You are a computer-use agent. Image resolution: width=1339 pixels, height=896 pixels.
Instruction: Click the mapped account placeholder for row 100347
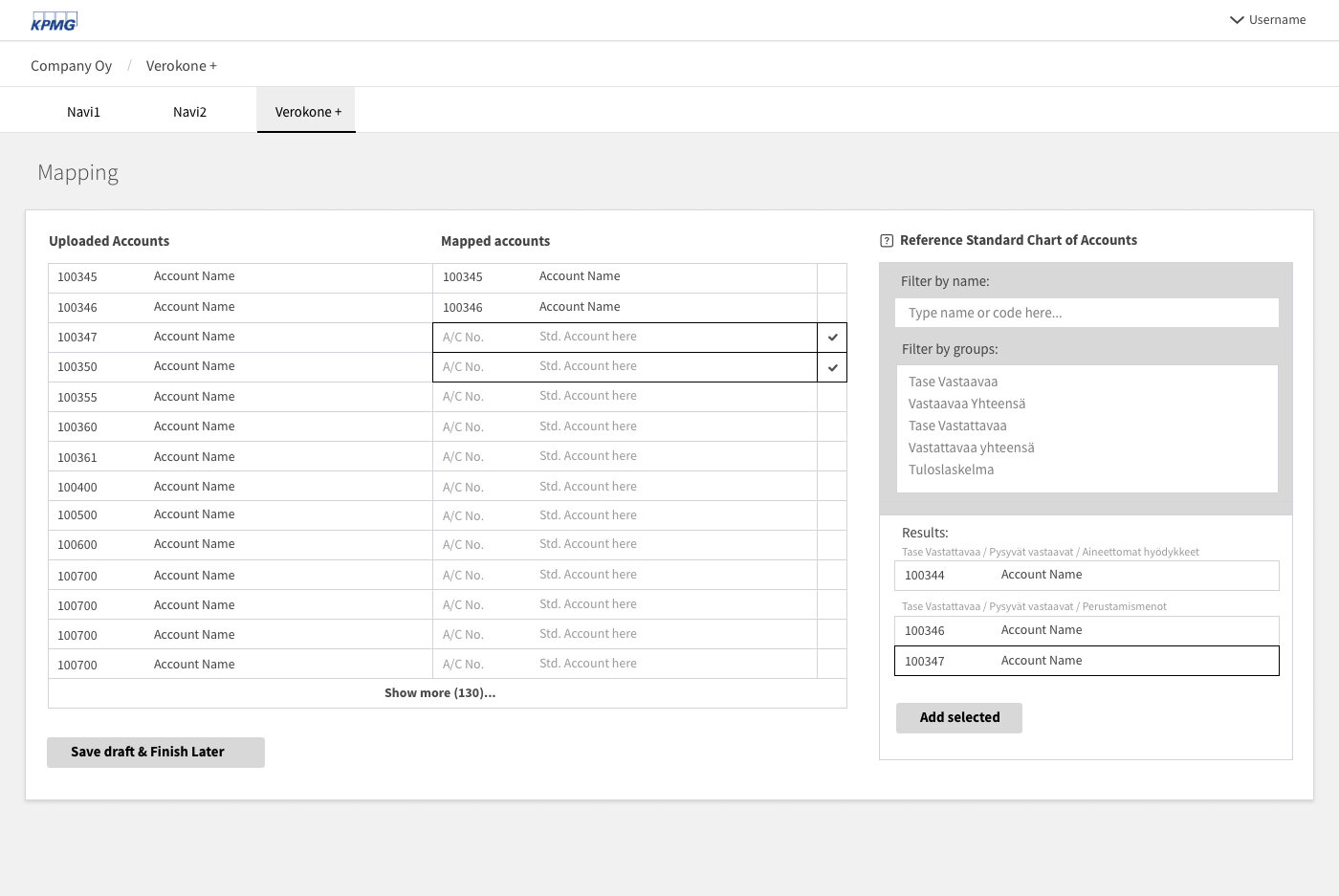[x=625, y=338]
